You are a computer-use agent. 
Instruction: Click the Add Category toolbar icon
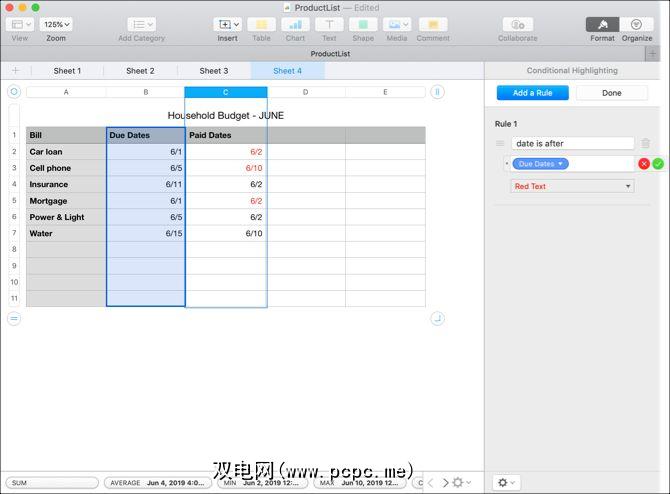point(141,24)
